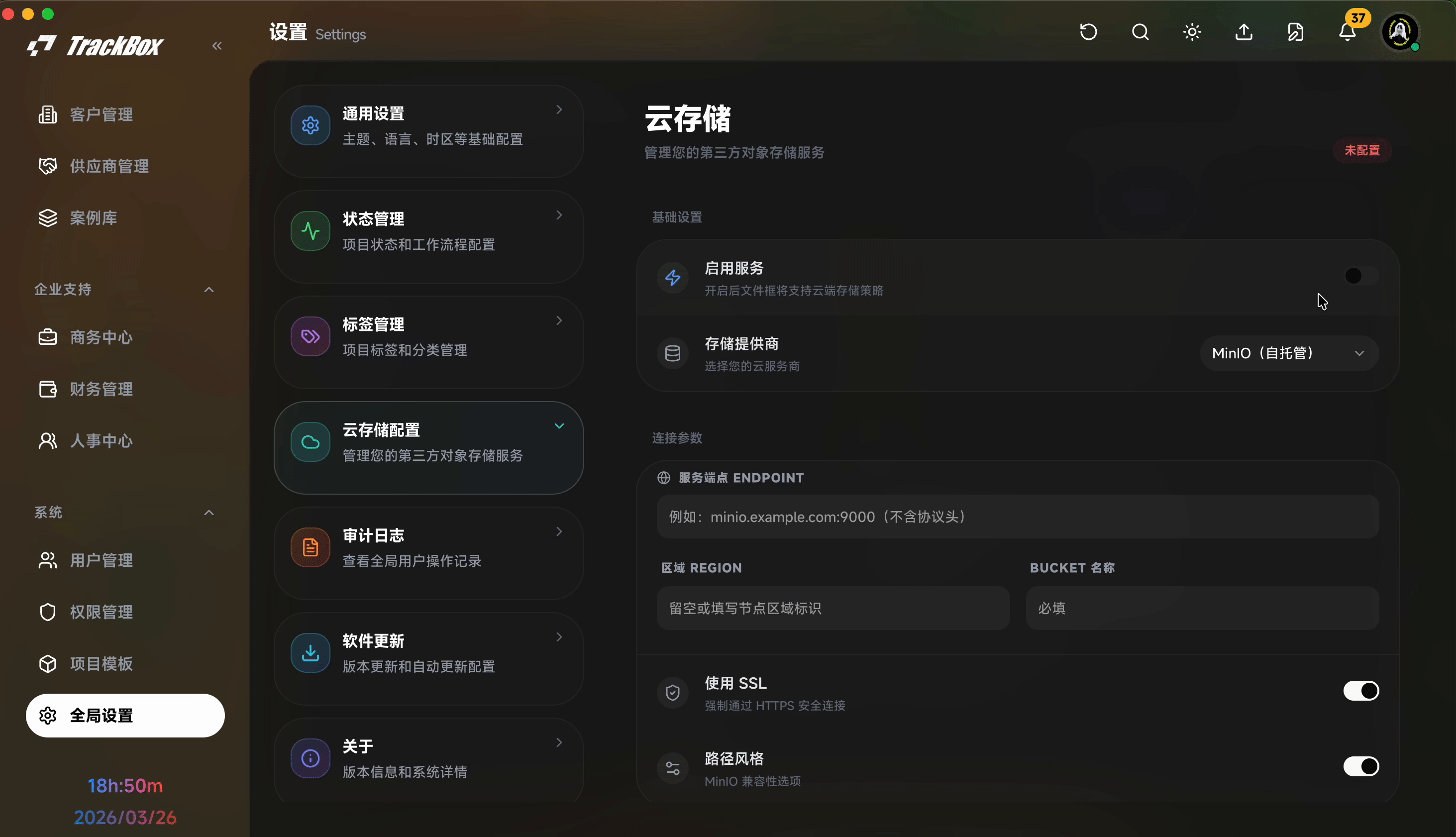Click the download icon of 软件更新 card
Viewport: 1456px width, 837px height.
(311, 653)
